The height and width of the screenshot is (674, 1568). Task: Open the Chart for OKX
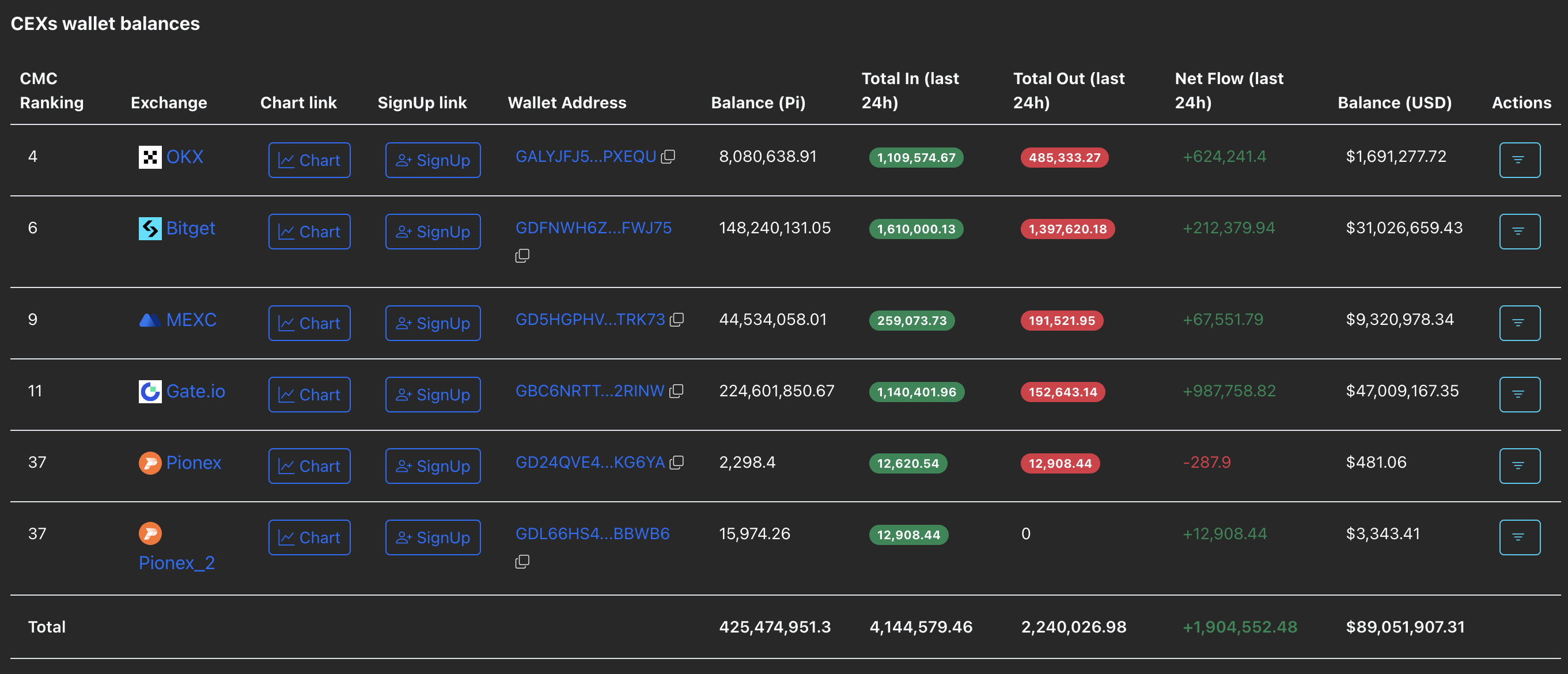309,160
